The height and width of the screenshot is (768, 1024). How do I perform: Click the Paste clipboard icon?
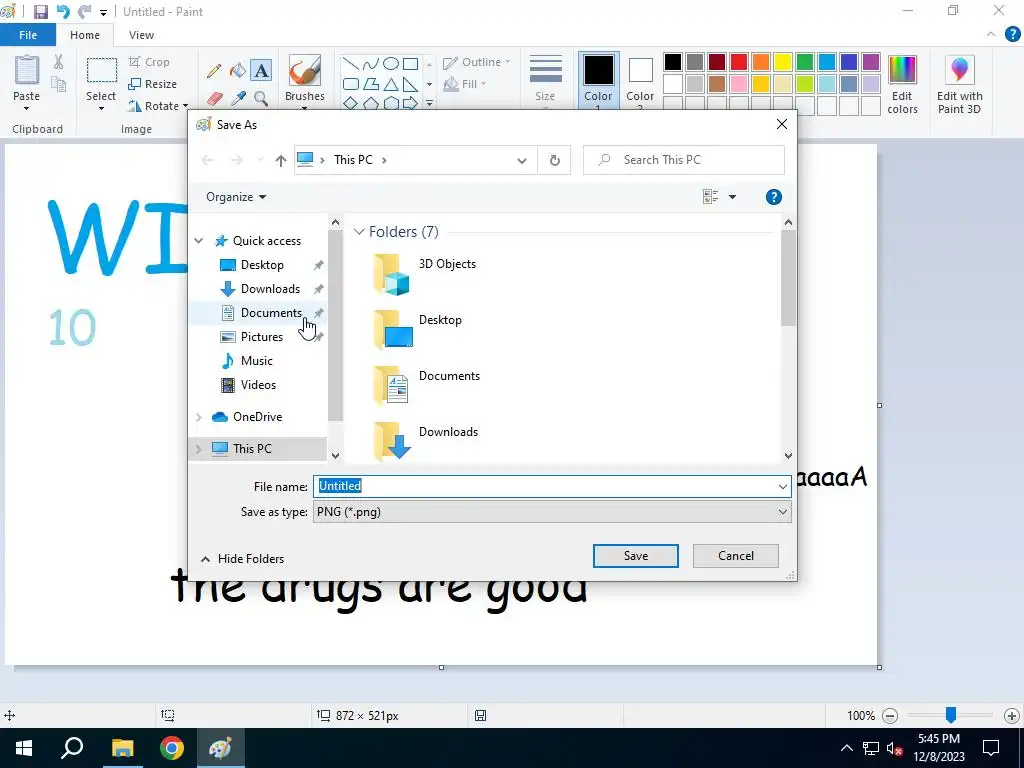click(26, 70)
